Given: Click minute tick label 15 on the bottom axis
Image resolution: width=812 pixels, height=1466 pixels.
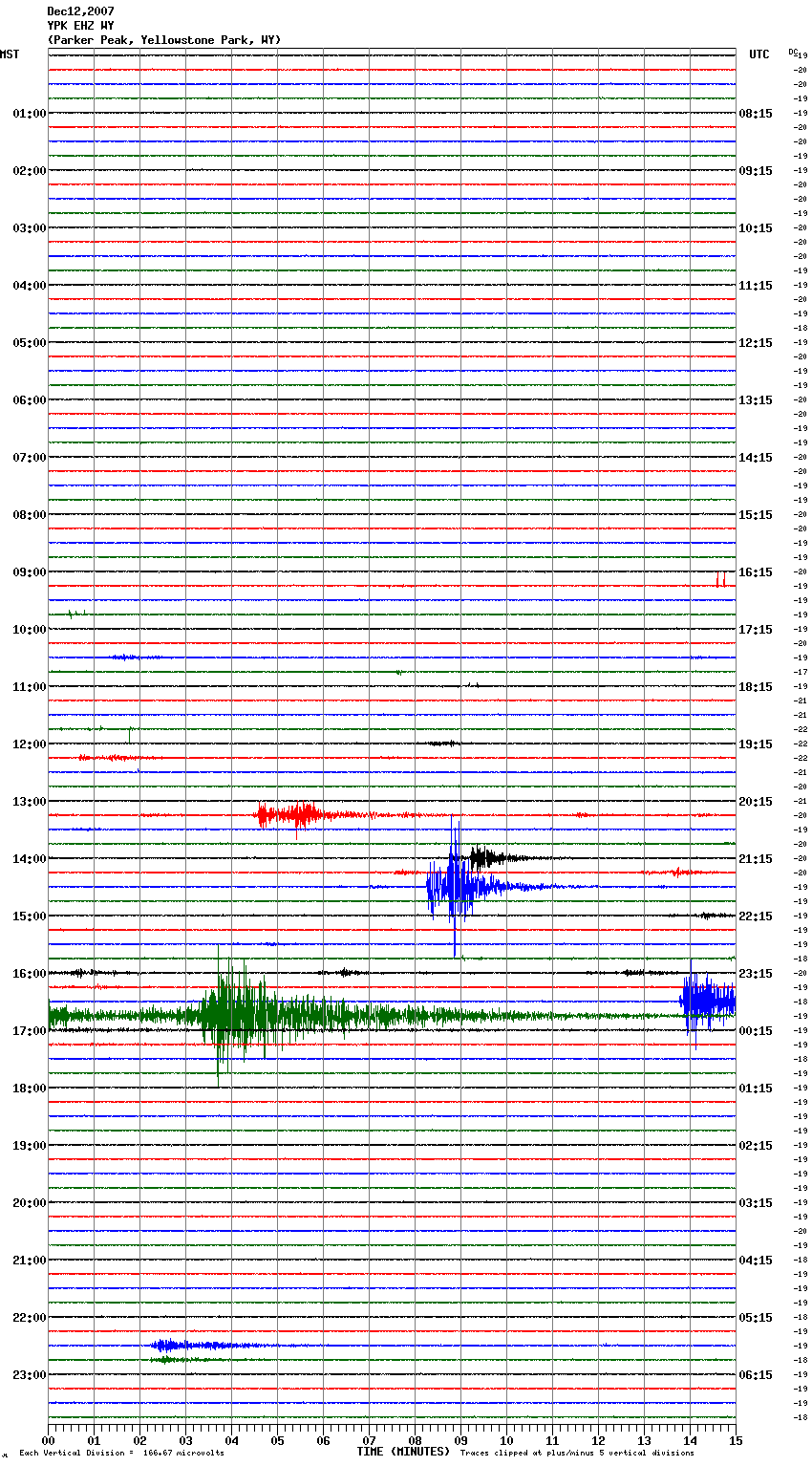Looking at the screenshot, I should pyautogui.click(x=736, y=1440).
